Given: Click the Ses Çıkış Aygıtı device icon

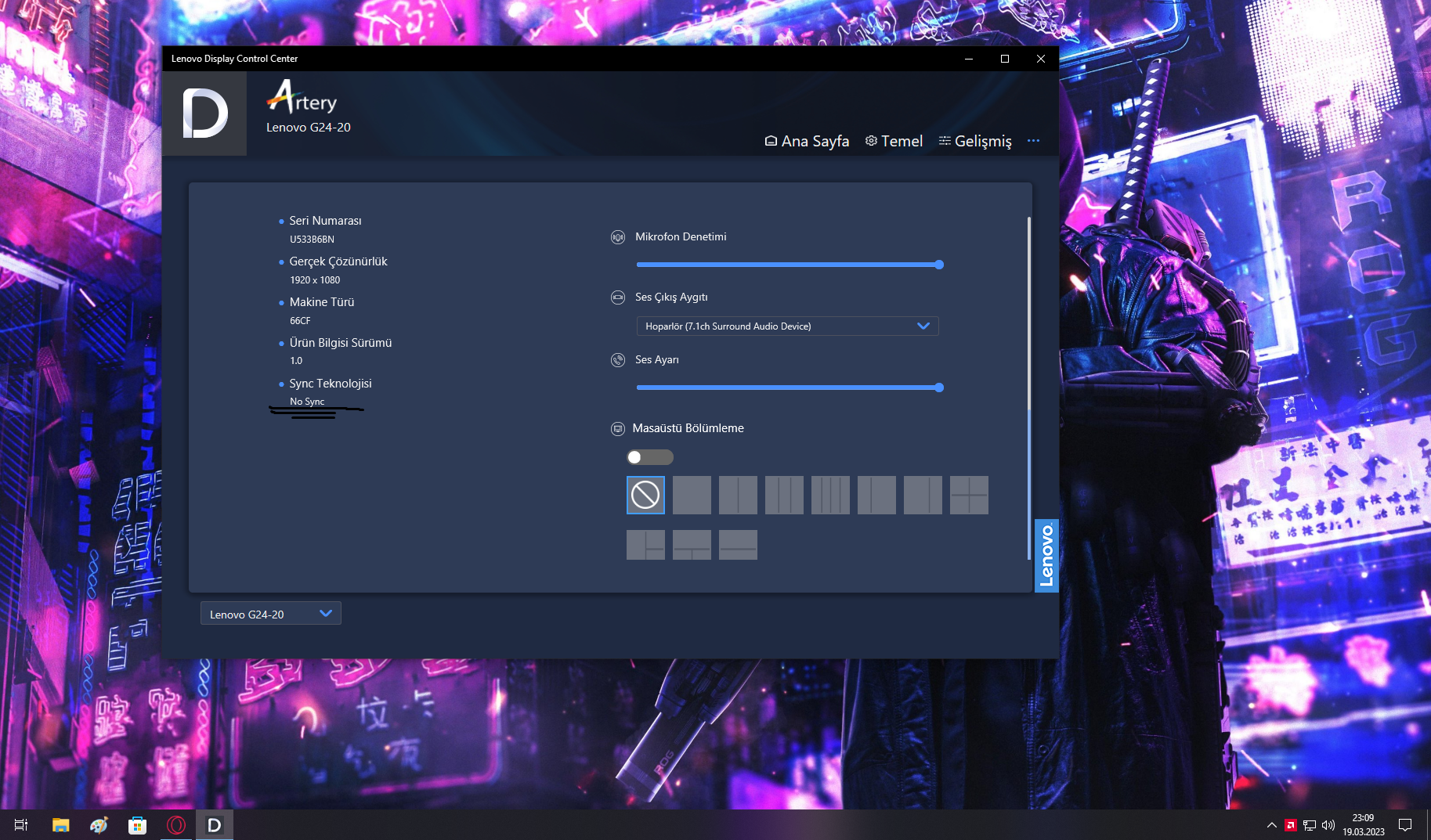Looking at the screenshot, I should click(618, 297).
